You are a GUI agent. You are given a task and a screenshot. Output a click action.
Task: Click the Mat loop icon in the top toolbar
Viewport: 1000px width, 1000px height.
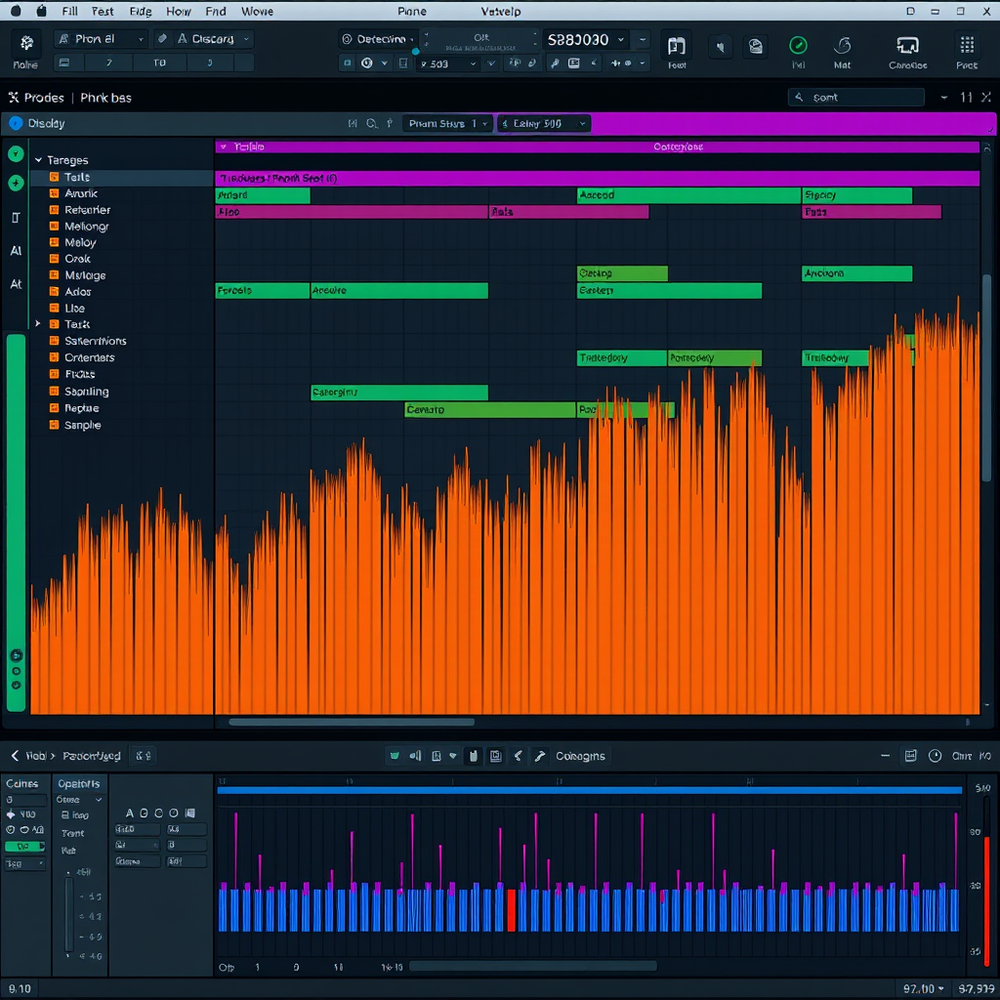point(842,46)
